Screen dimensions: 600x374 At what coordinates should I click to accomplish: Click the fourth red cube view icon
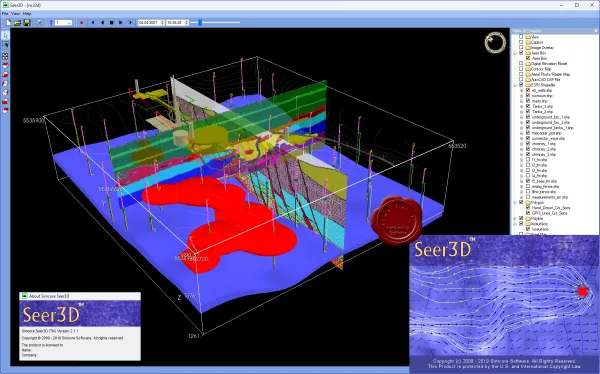[x=5, y=92]
